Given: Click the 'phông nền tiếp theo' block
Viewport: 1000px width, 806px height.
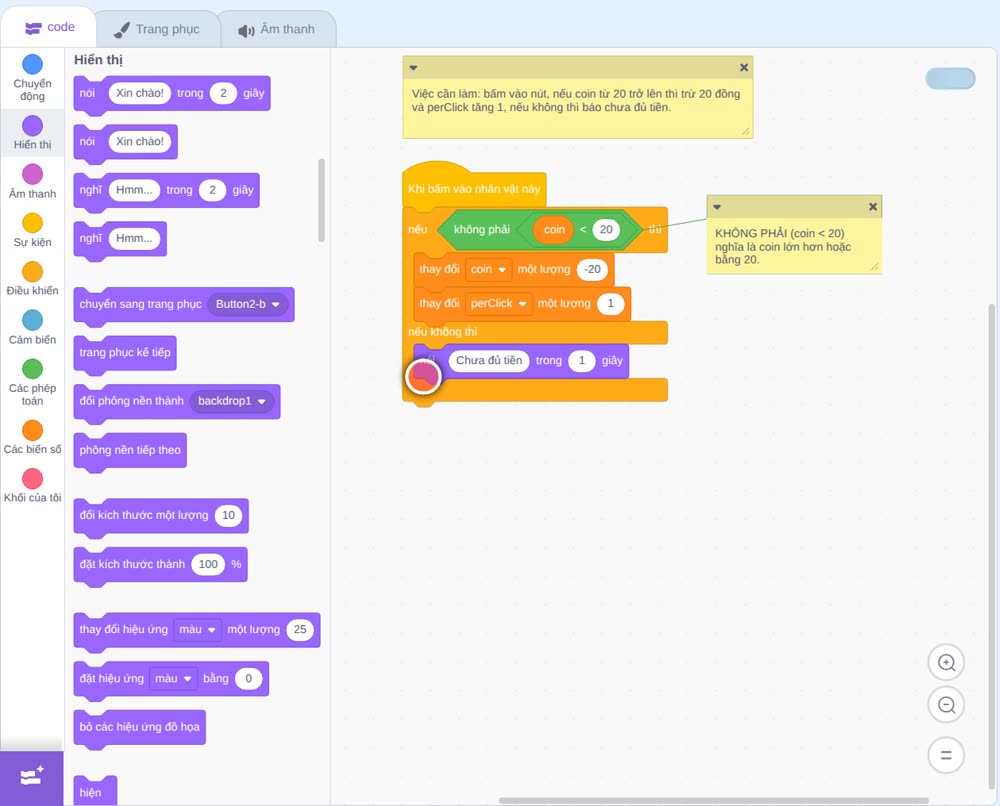Looking at the screenshot, I should tap(130, 450).
